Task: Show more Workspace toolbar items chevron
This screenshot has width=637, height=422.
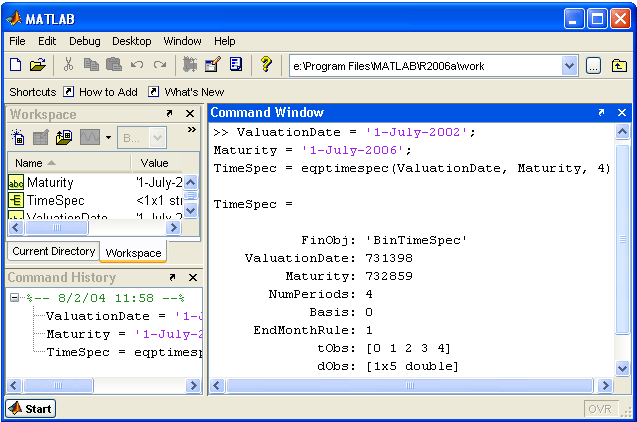Action: tap(192, 130)
